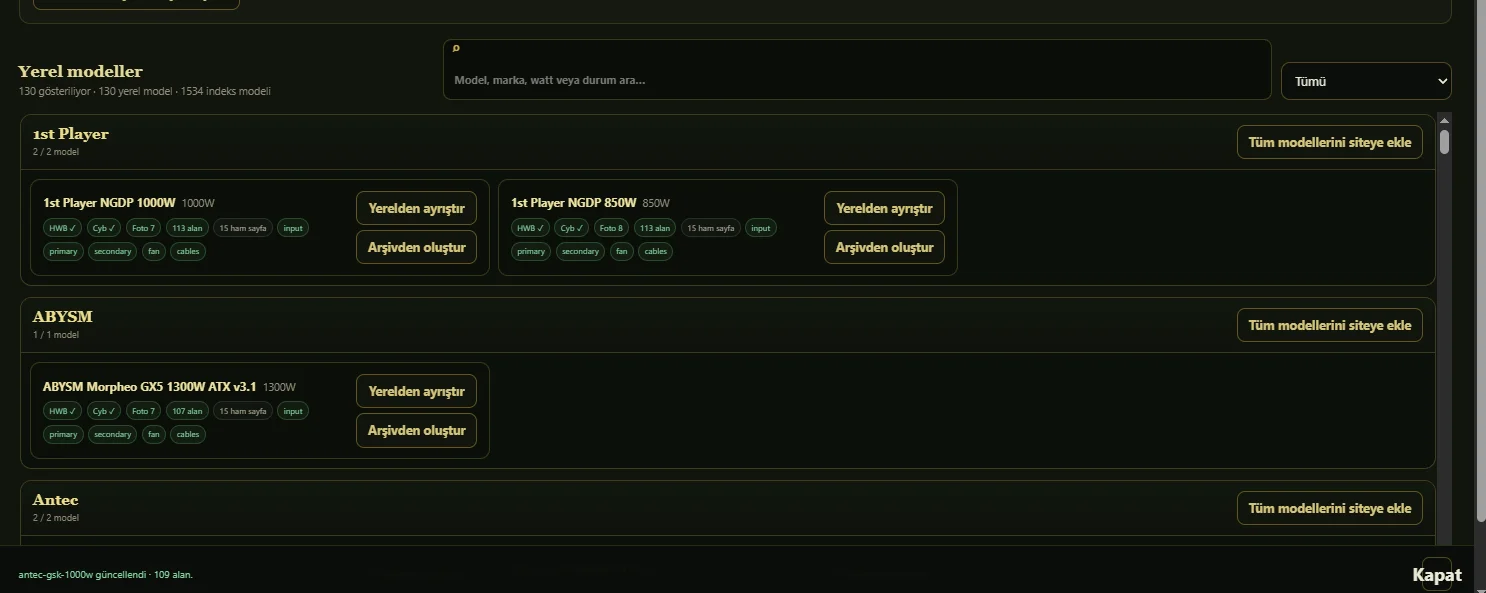Click Arşivden oluştur for 1st Player NGDP 1000W
The height and width of the screenshot is (593, 1486).
(416, 247)
